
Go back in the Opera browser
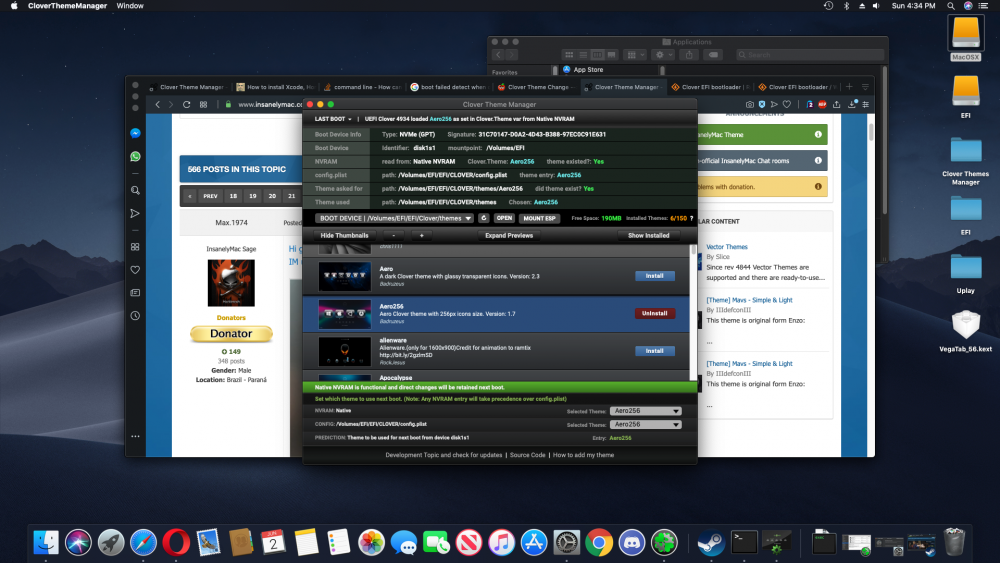click(158, 105)
